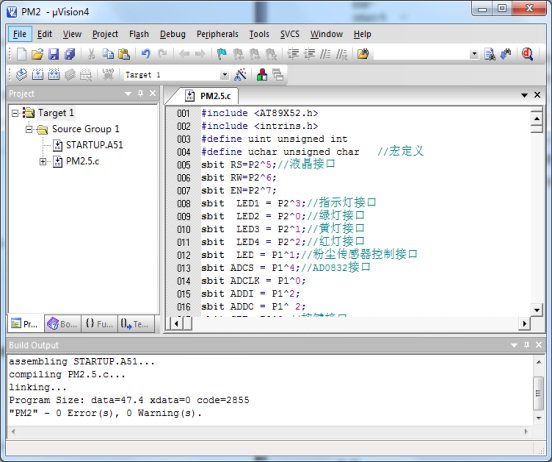The height and width of the screenshot is (462, 552).
Task: Open the editor tab list arrow
Action: [525, 95]
